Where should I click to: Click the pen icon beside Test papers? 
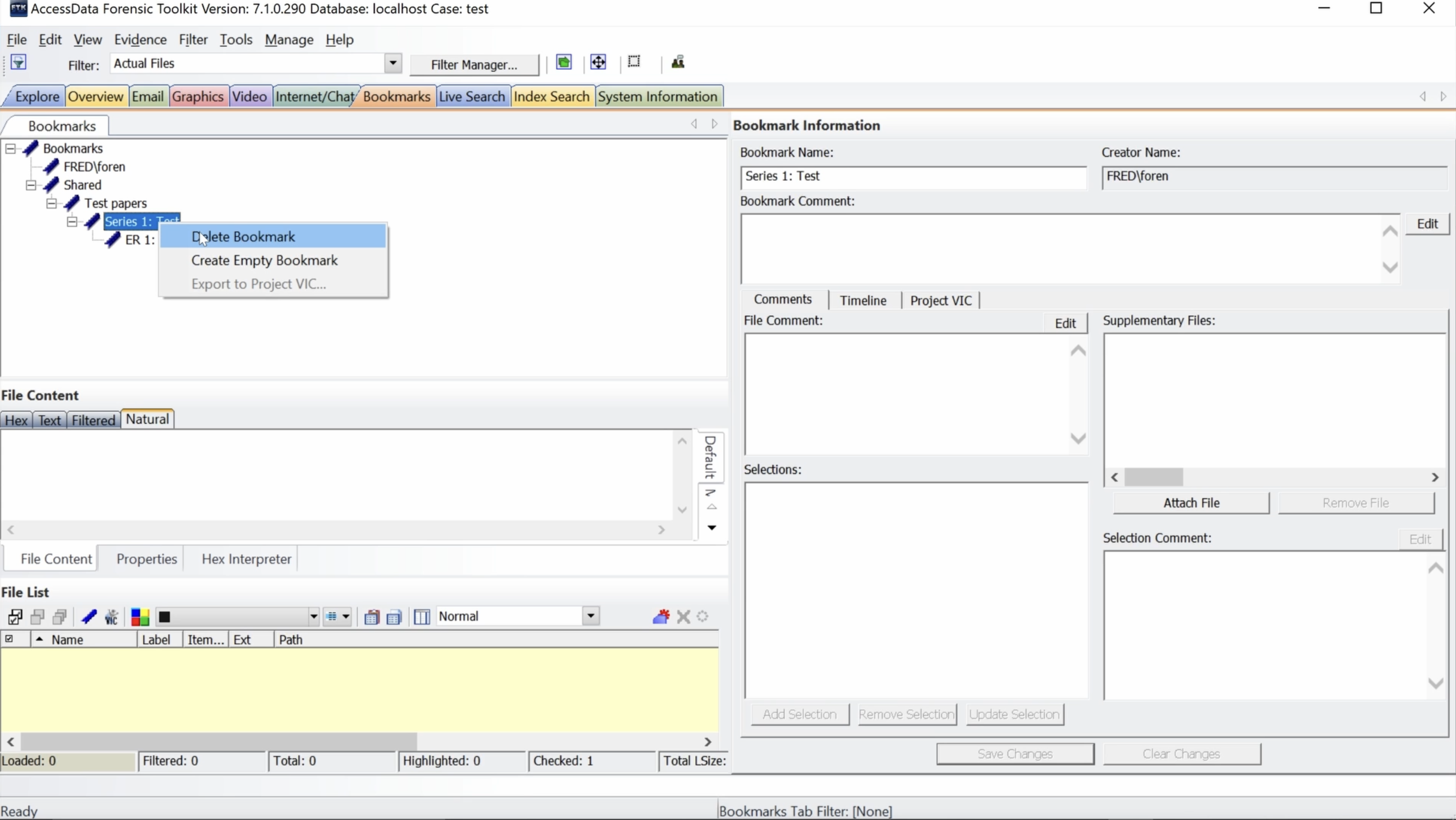click(x=72, y=203)
